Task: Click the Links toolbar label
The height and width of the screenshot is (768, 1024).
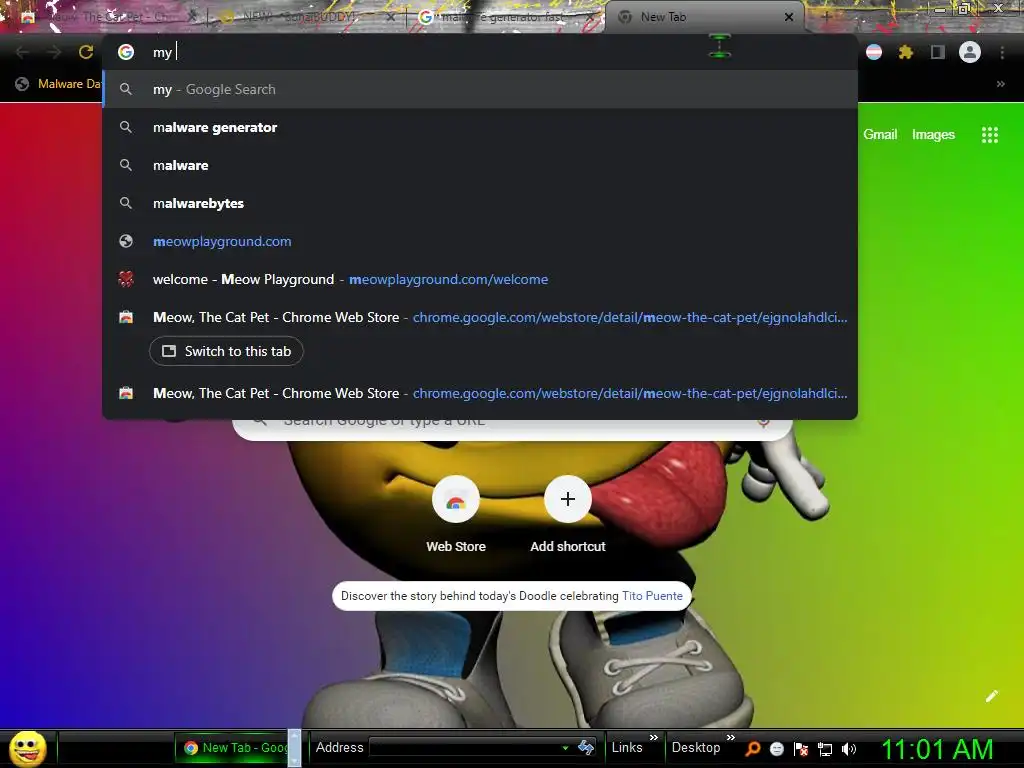Action: [x=627, y=747]
